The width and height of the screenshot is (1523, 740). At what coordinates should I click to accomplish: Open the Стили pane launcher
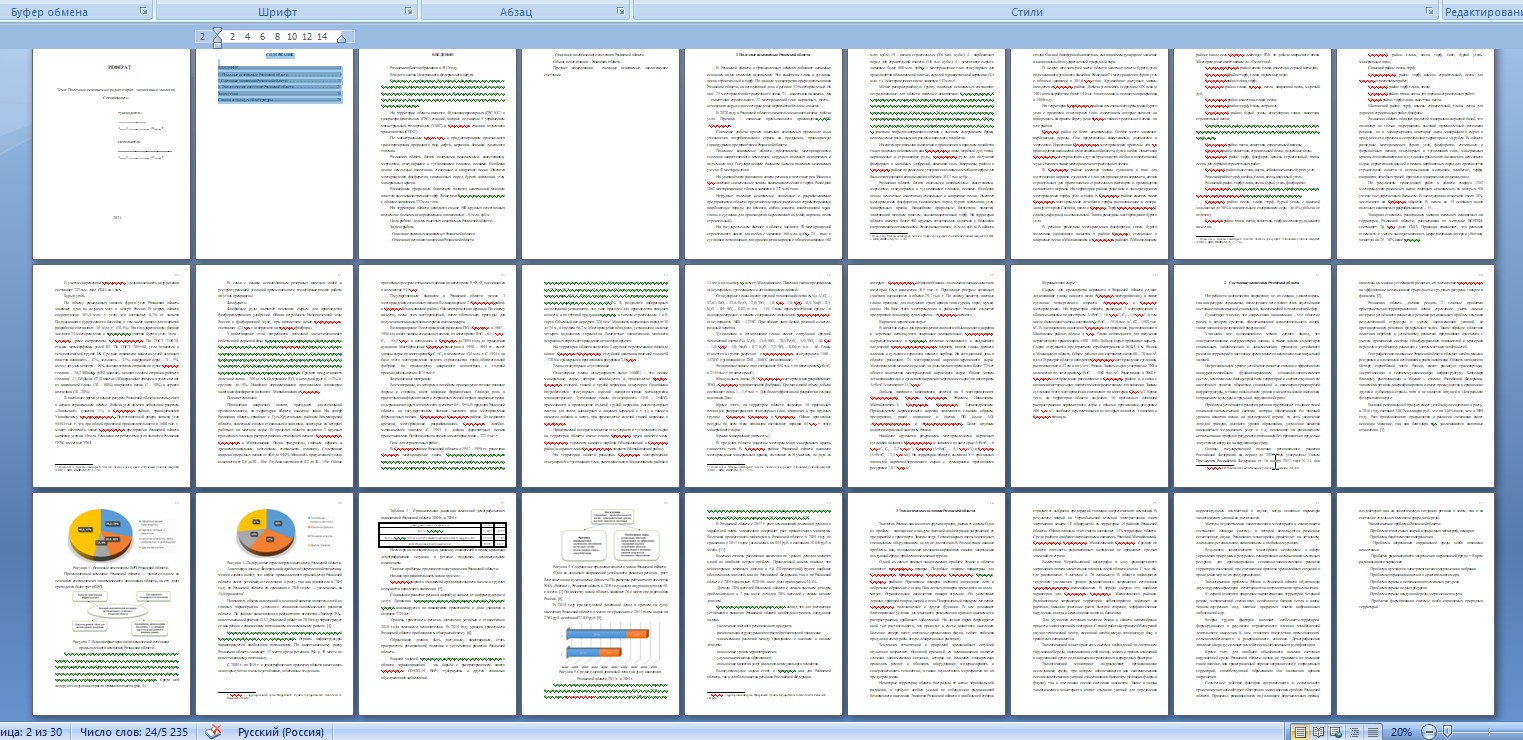1431,12
